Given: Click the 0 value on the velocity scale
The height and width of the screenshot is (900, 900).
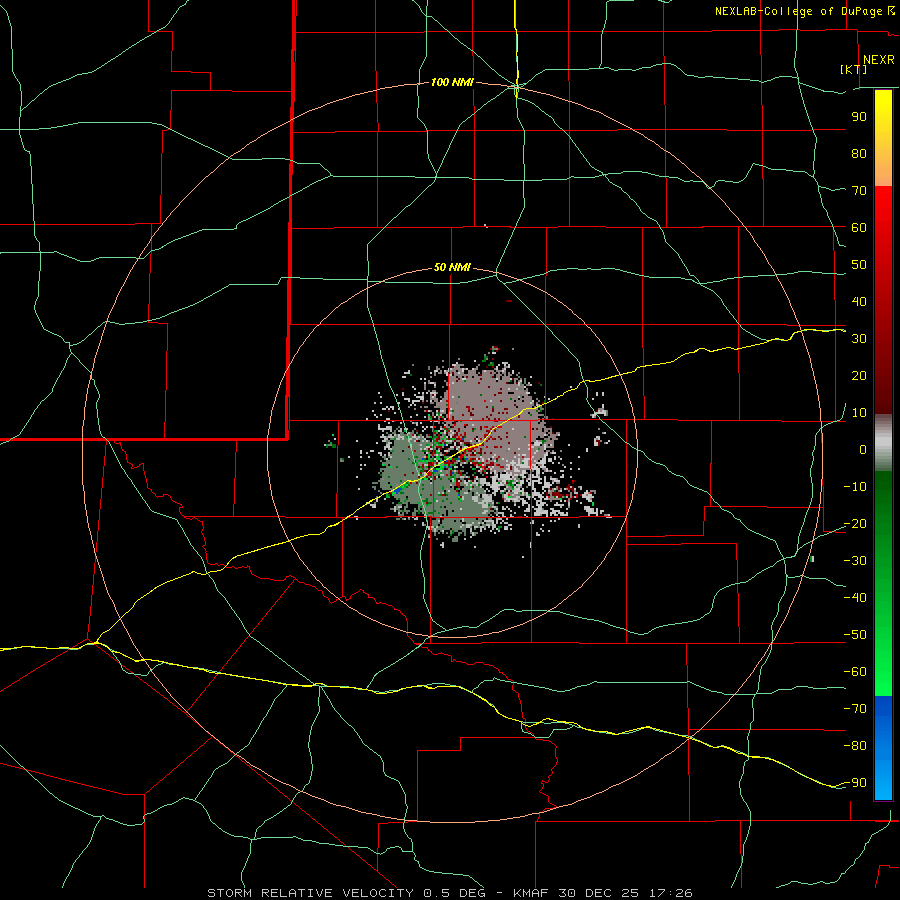Looking at the screenshot, I should [863, 449].
